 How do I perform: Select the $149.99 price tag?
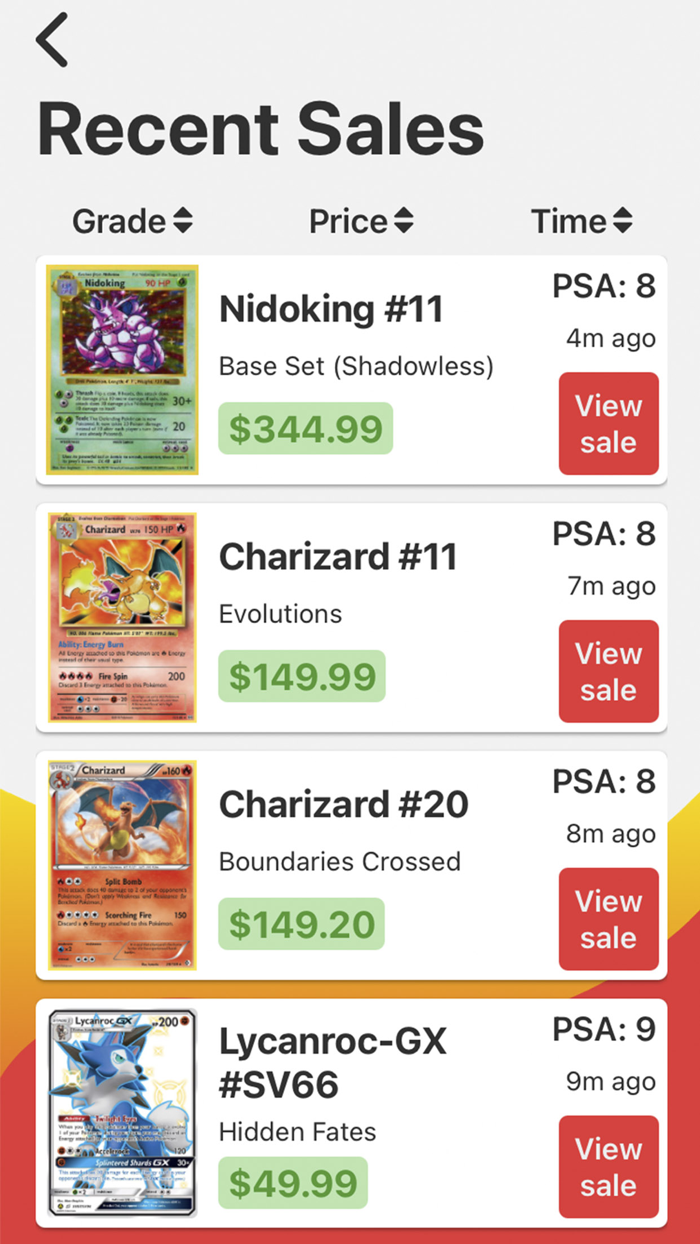click(302, 676)
